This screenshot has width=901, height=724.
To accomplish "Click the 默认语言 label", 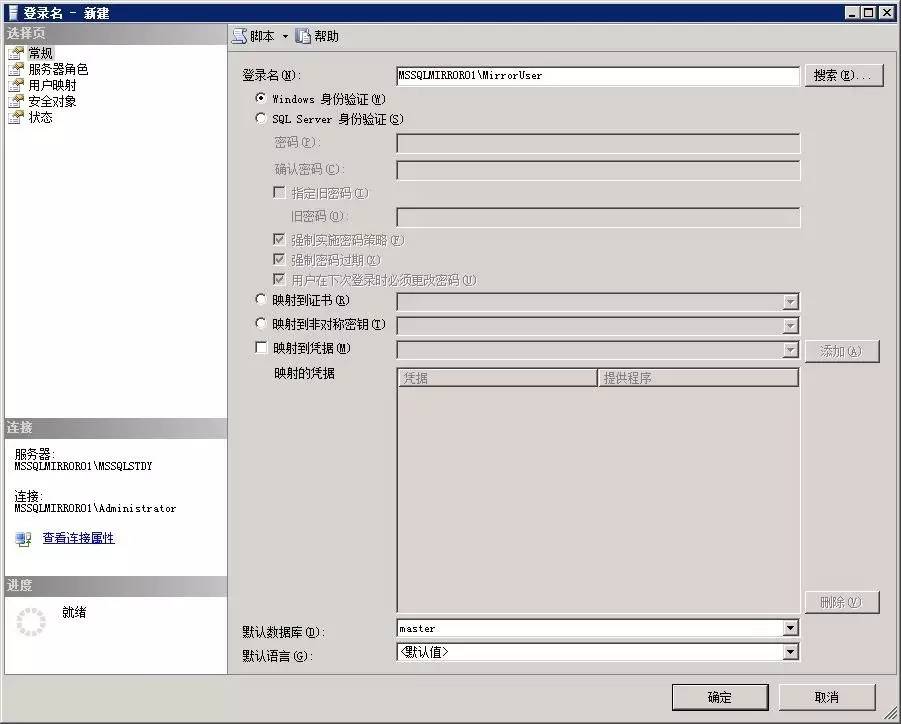I will pos(278,656).
